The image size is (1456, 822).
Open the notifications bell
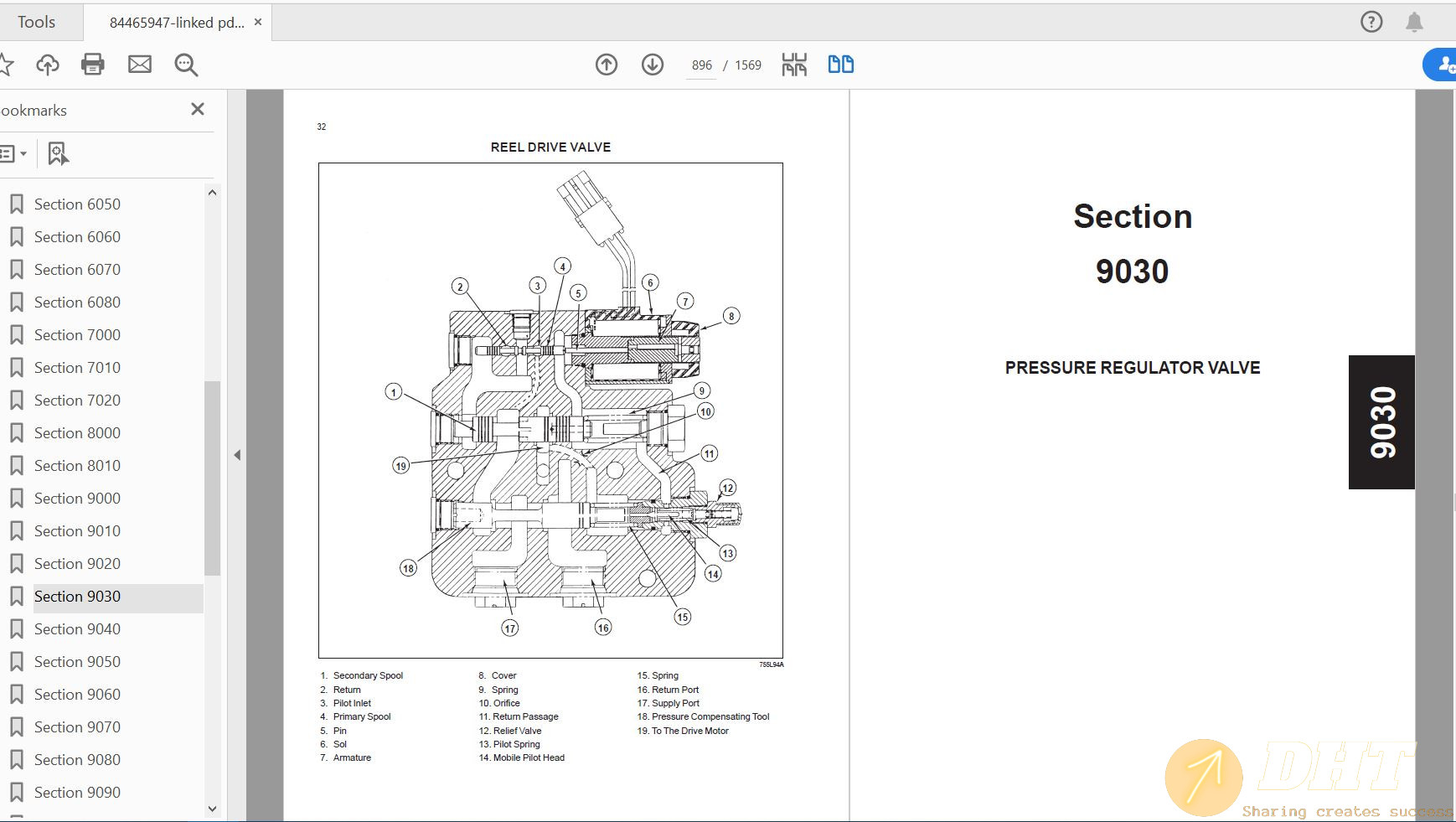[x=1415, y=21]
